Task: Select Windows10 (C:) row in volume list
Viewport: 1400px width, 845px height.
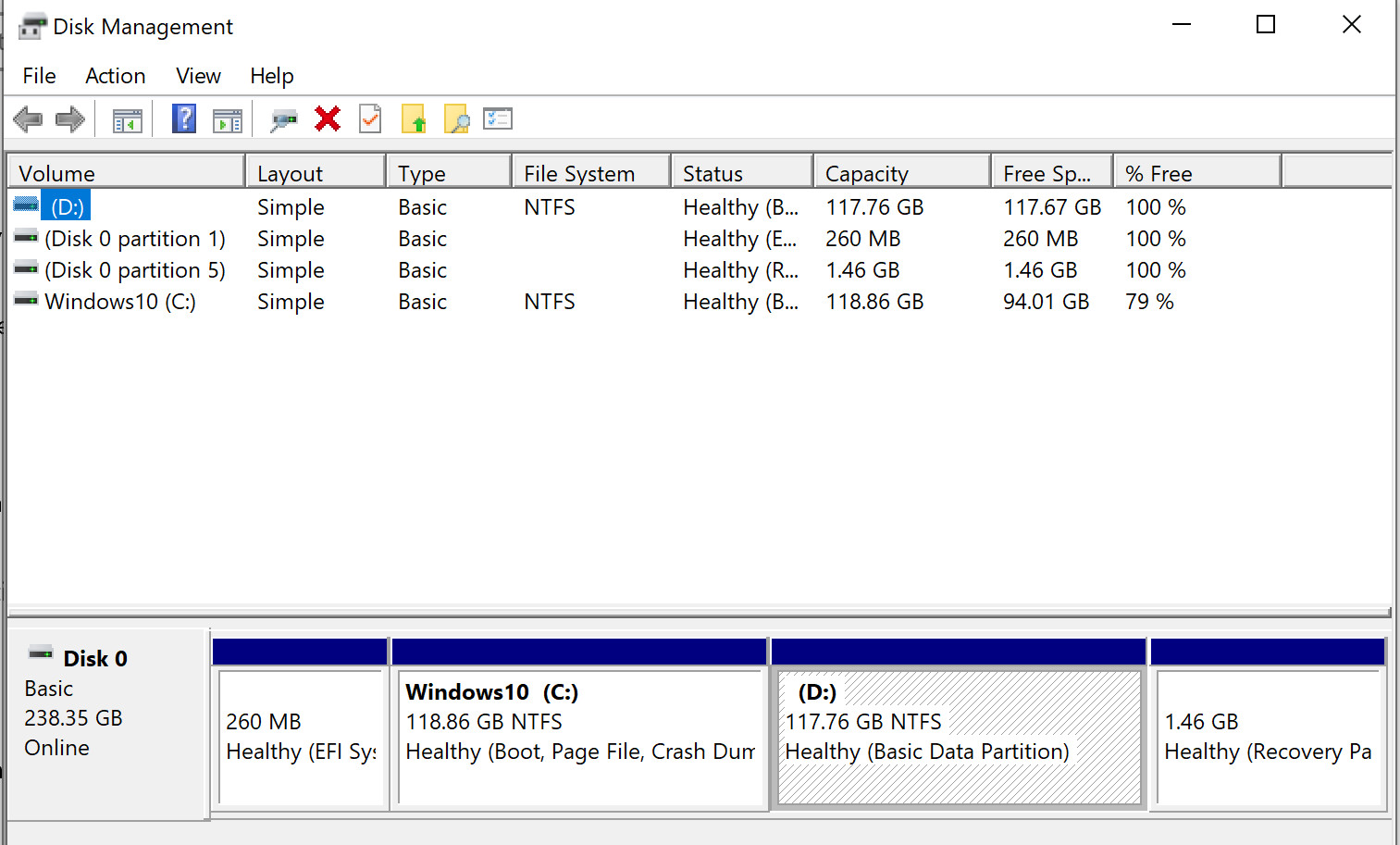Action: pyautogui.click(x=699, y=302)
